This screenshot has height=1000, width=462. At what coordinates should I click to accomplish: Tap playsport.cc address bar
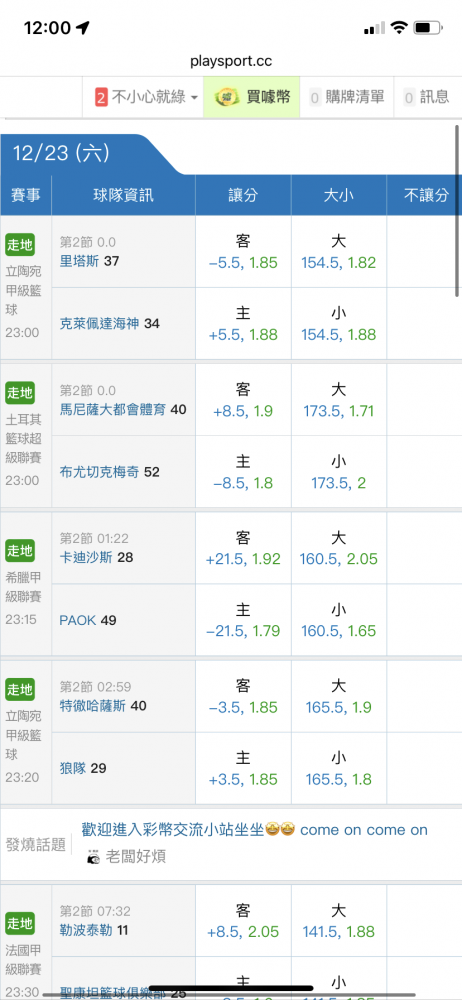[231, 61]
